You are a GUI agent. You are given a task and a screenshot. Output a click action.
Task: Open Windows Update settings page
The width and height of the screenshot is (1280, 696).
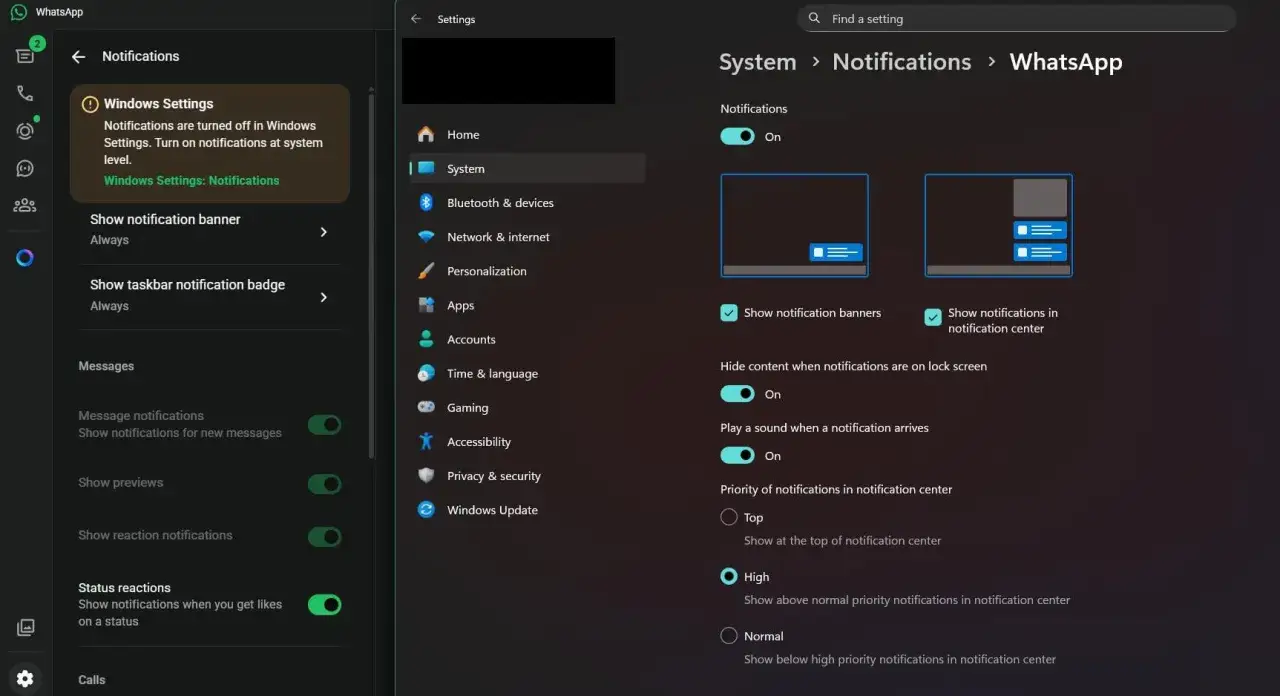(x=527, y=509)
